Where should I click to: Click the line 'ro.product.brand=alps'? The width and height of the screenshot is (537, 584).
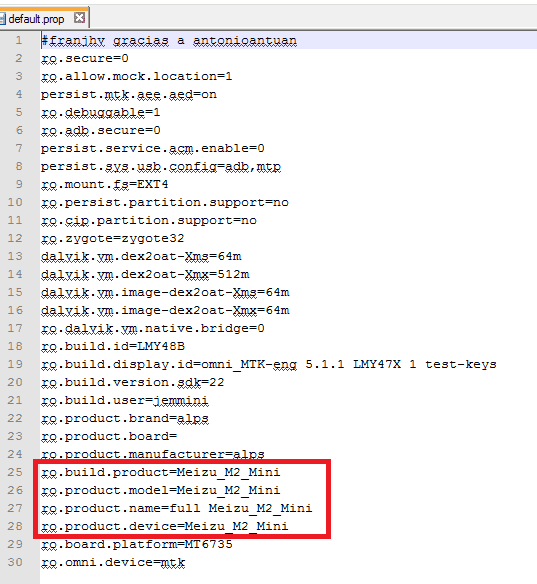125,418
